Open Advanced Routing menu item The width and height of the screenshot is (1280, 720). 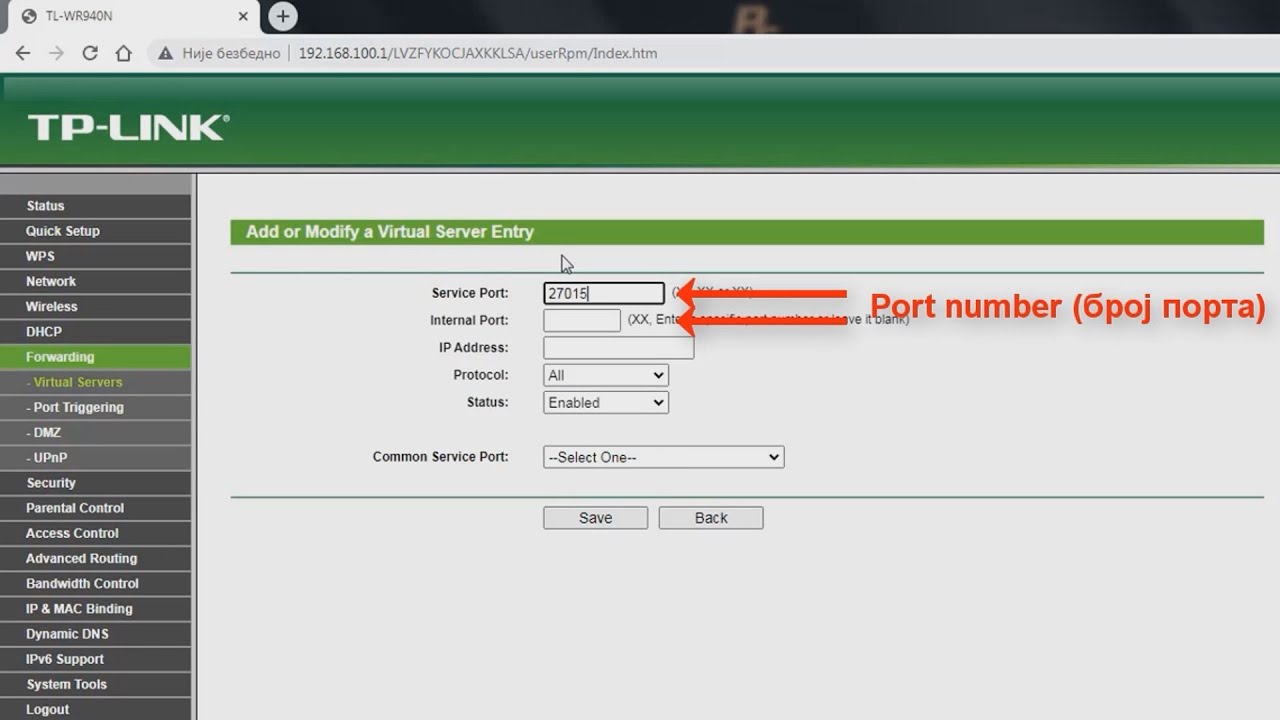click(x=95, y=559)
